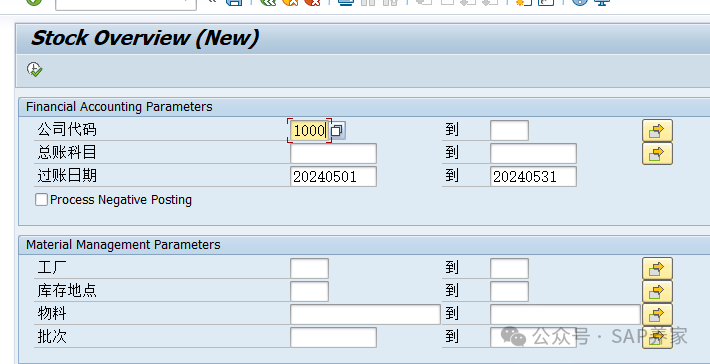Open multiple selection for 库存地点

(657, 292)
